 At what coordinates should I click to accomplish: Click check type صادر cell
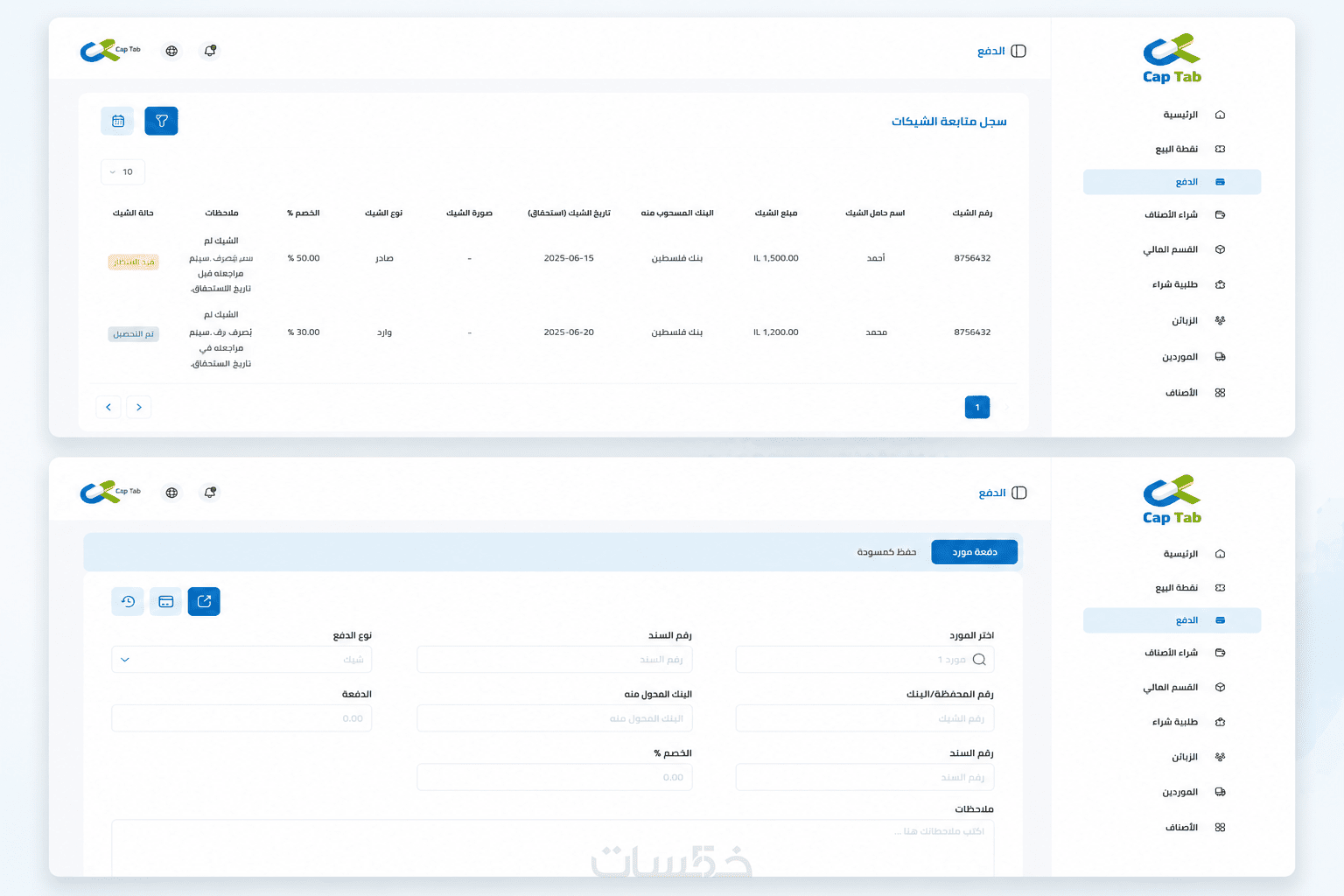(x=384, y=258)
